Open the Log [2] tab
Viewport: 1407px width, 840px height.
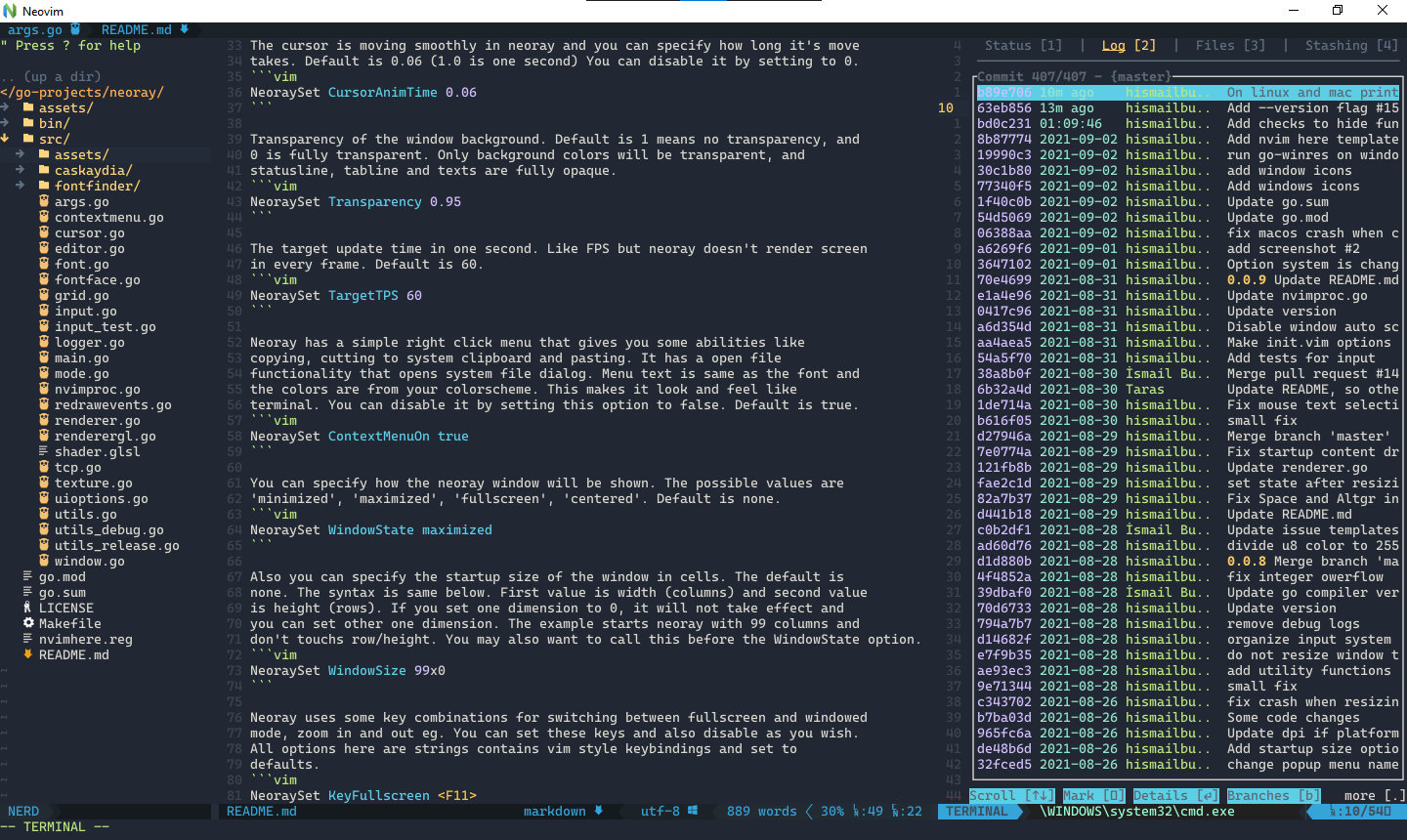tap(1130, 45)
